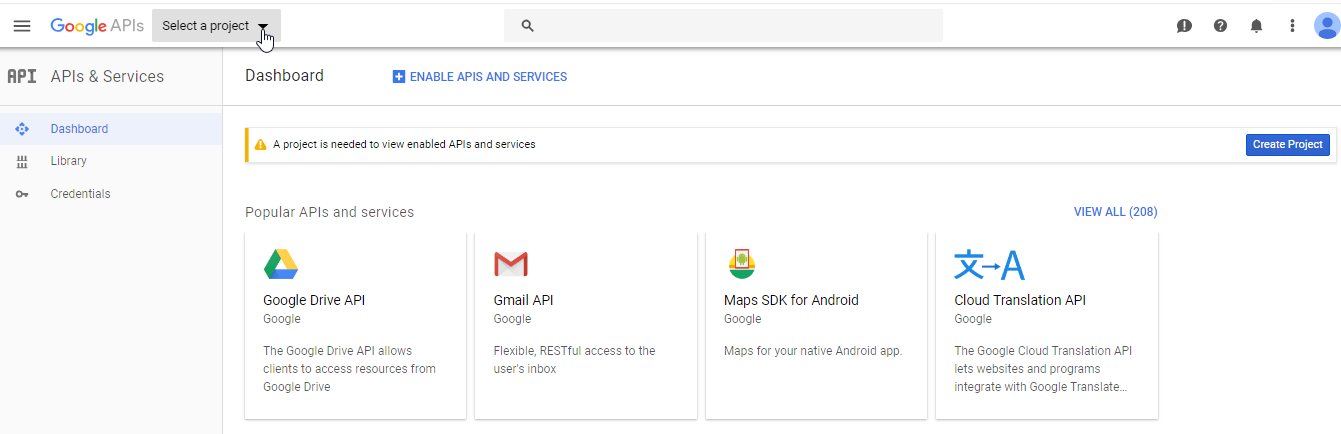Open the Google Drive API card
1341x434 pixels.
[355, 325]
